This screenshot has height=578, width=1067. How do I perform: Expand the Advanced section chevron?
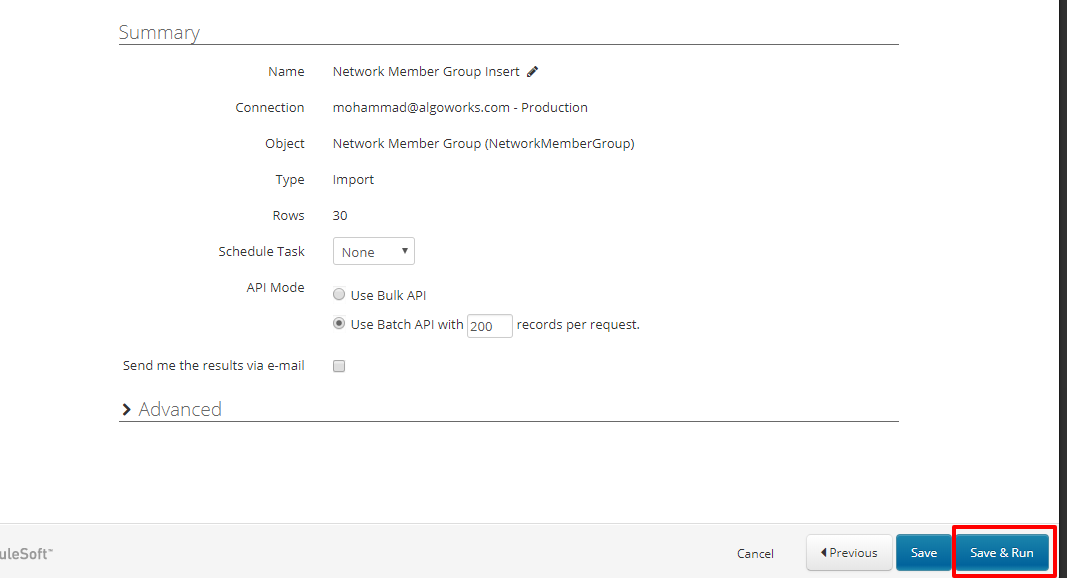click(127, 409)
